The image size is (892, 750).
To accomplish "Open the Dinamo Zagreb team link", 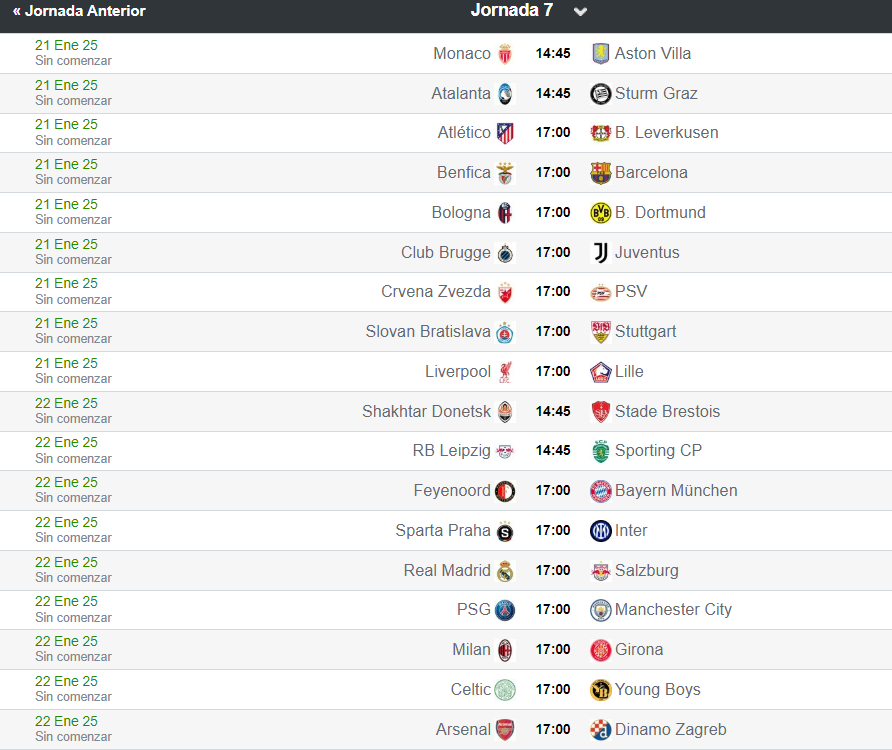I will (670, 730).
